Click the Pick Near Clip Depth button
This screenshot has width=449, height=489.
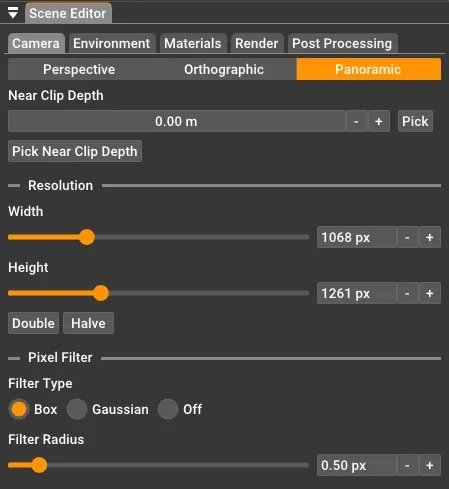[75, 151]
